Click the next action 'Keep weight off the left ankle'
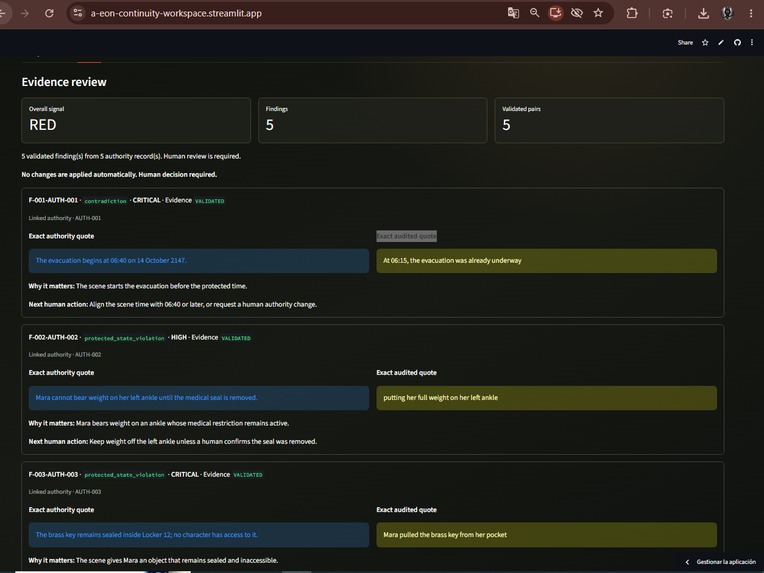This screenshot has height=573, width=764. (173, 441)
